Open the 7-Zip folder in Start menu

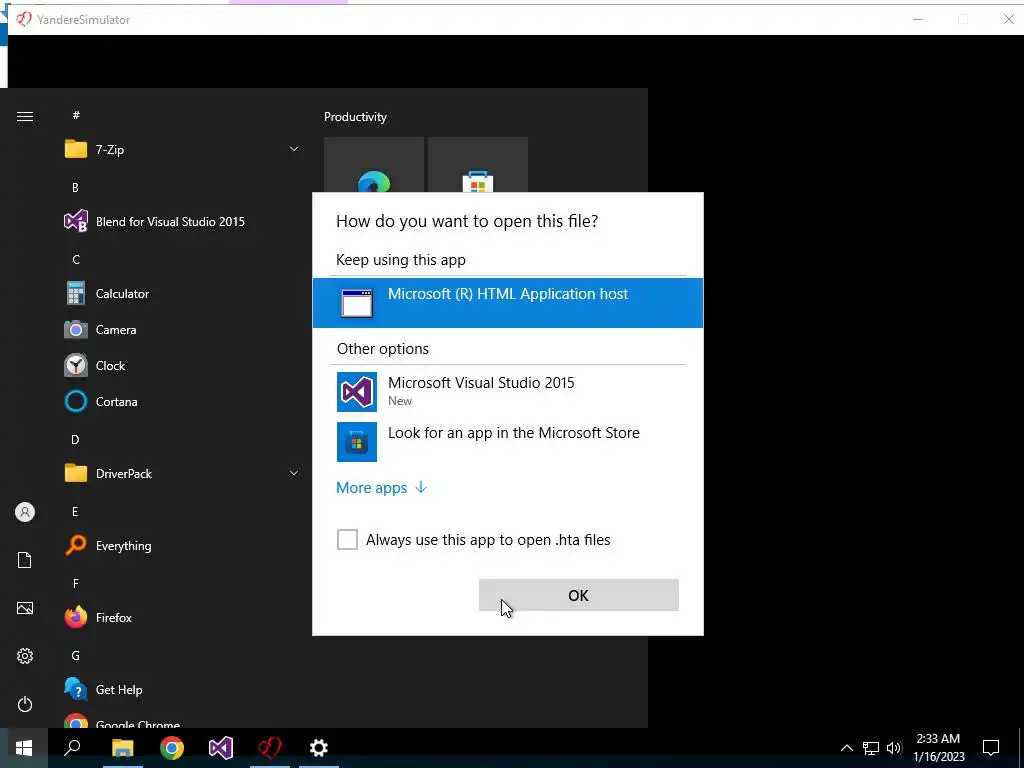pyautogui.click(x=182, y=150)
